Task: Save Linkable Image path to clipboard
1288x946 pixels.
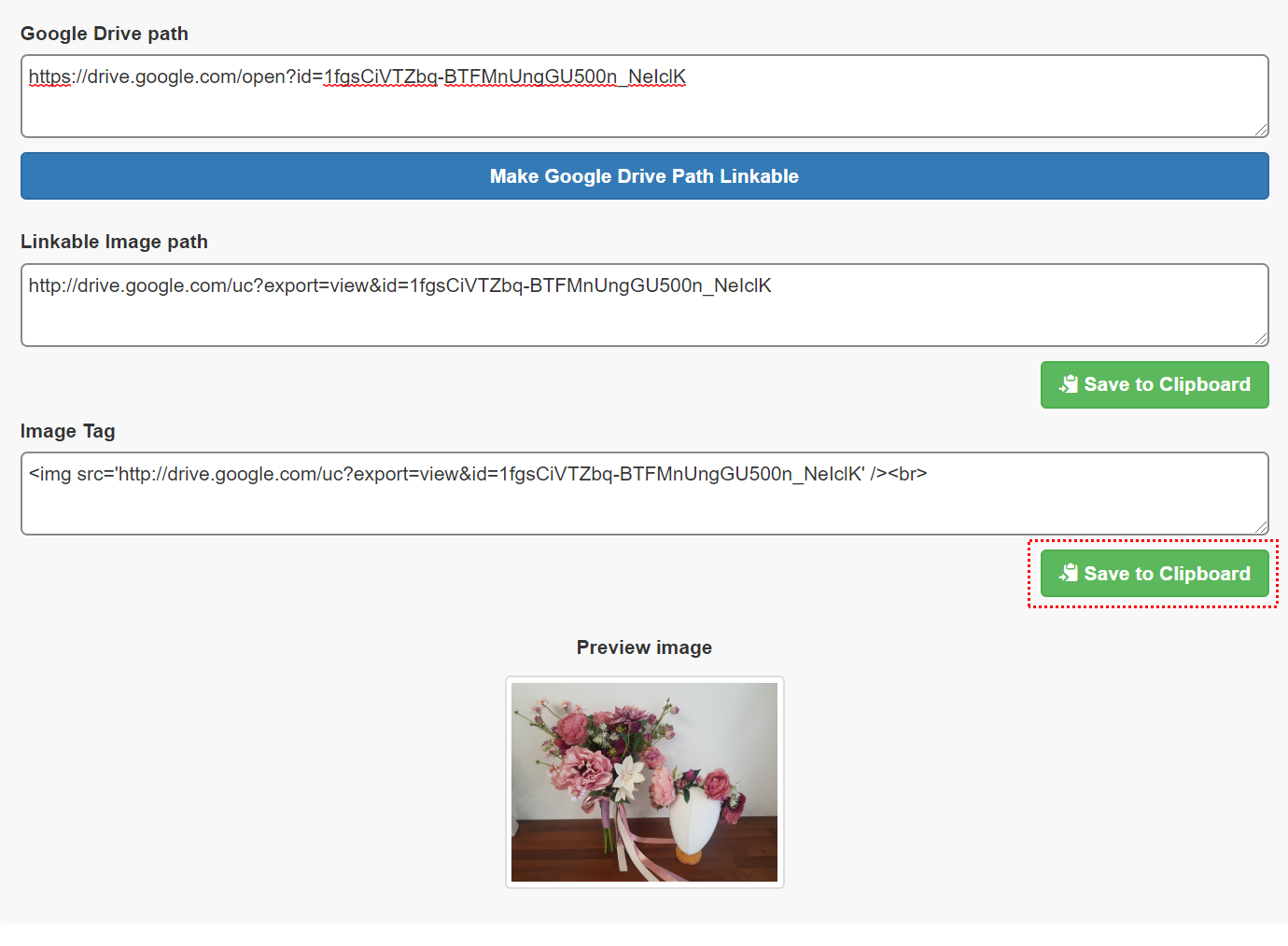Action: (1155, 384)
